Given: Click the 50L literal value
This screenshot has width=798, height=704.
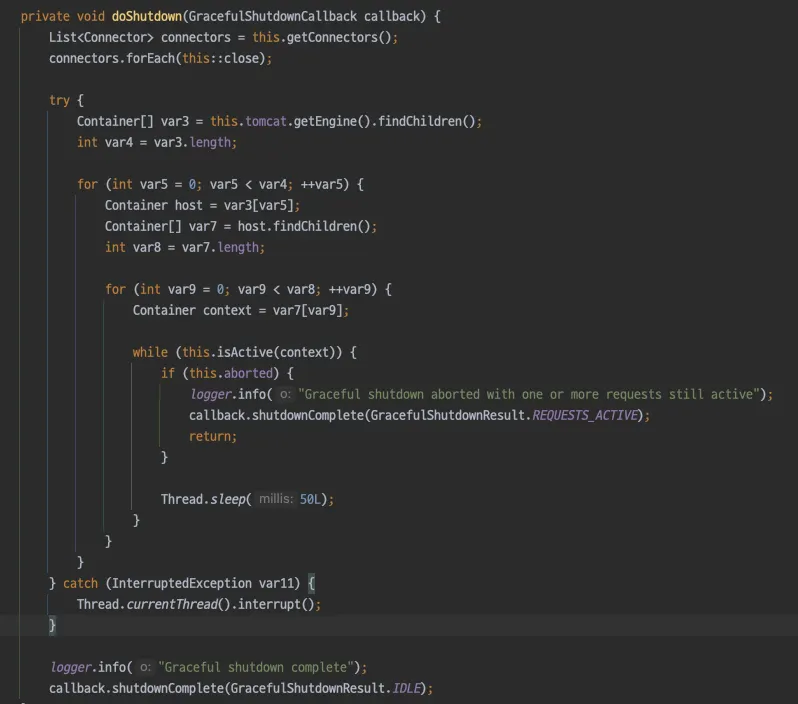Looking at the screenshot, I should point(310,499).
